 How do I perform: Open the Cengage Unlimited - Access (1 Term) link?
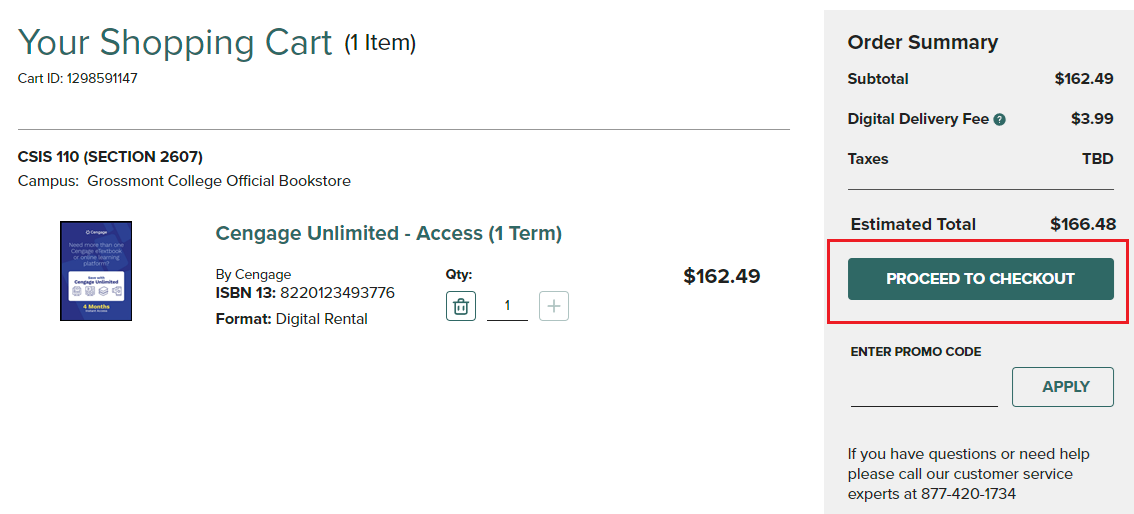pos(388,233)
